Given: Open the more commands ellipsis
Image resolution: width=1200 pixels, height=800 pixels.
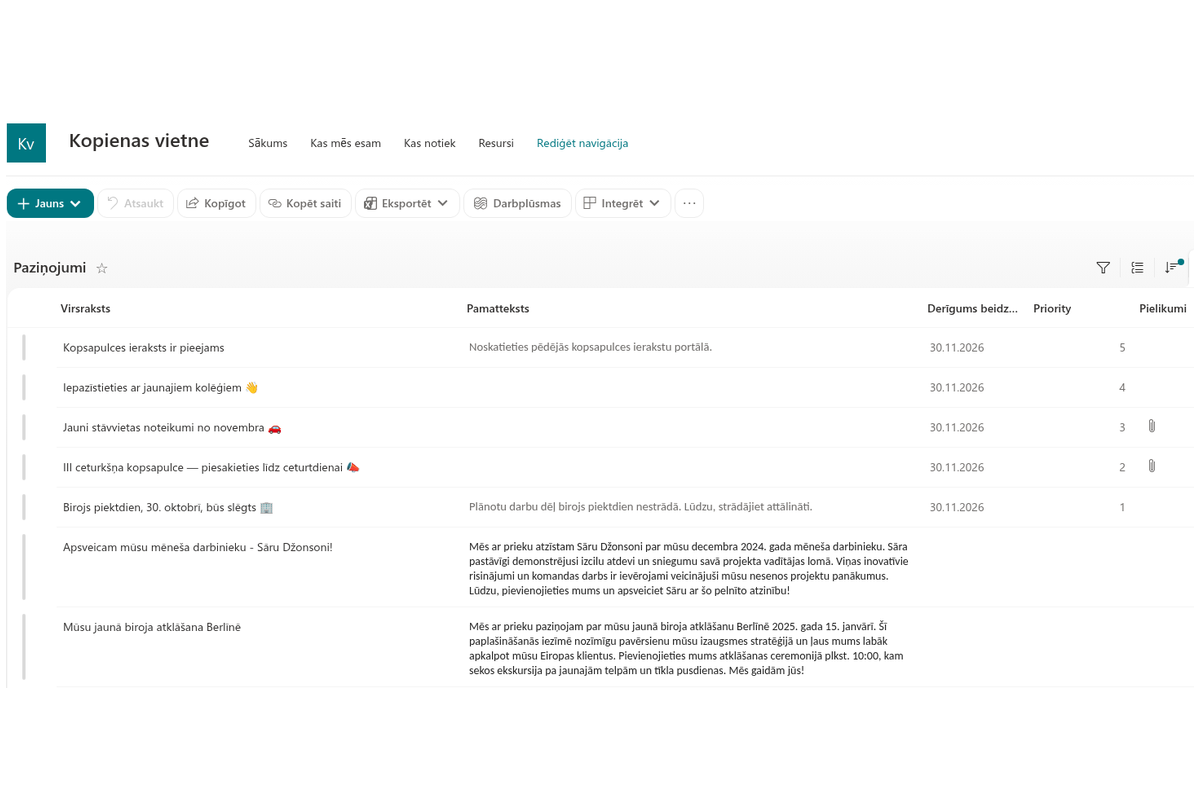Looking at the screenshot, I should click(x=689, y=203).
